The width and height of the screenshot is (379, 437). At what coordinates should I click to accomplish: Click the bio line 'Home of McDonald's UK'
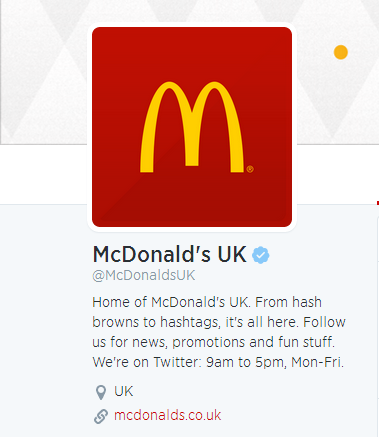170,302
